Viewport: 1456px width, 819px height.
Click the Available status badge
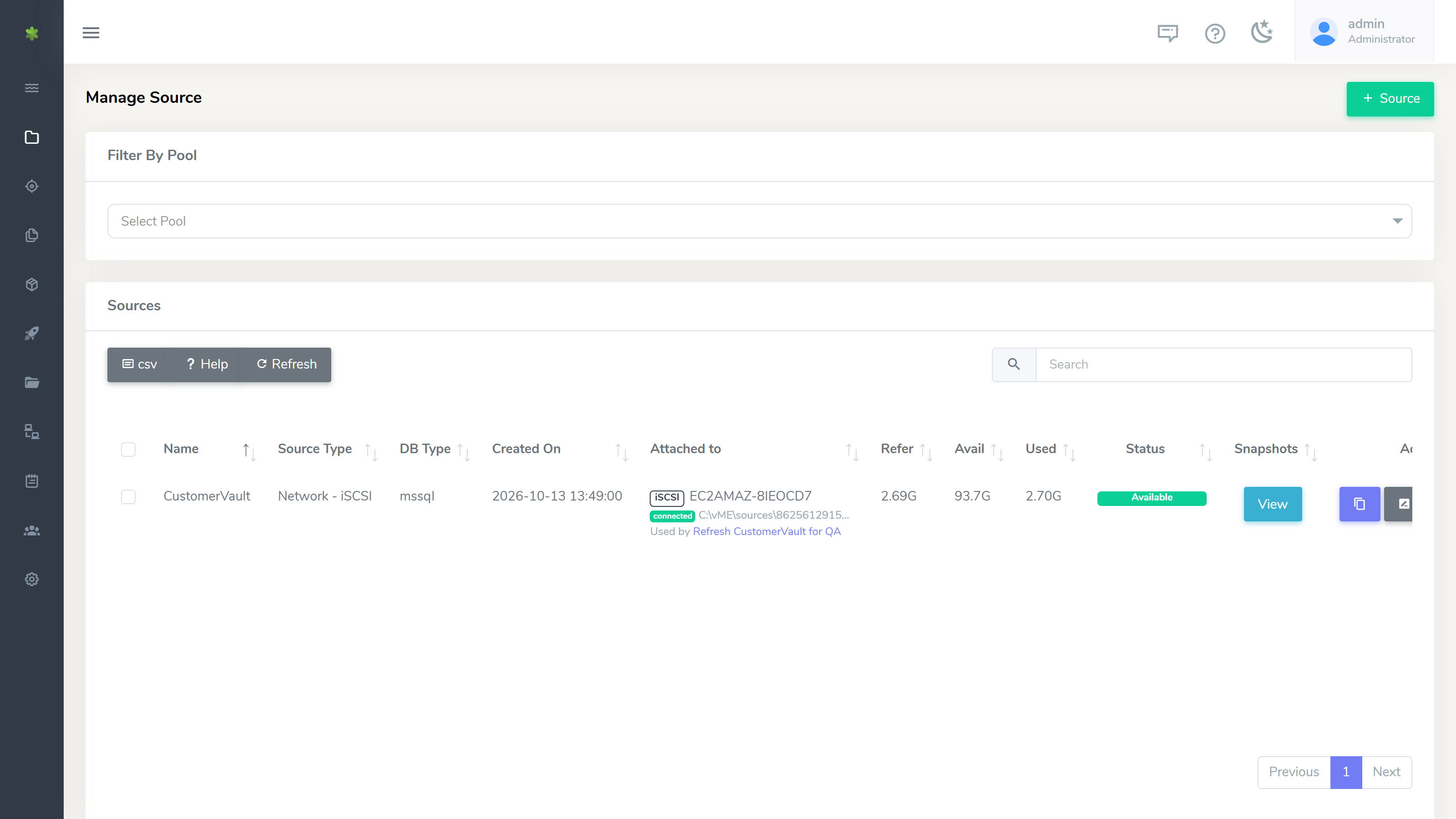tap(1151, 498)
